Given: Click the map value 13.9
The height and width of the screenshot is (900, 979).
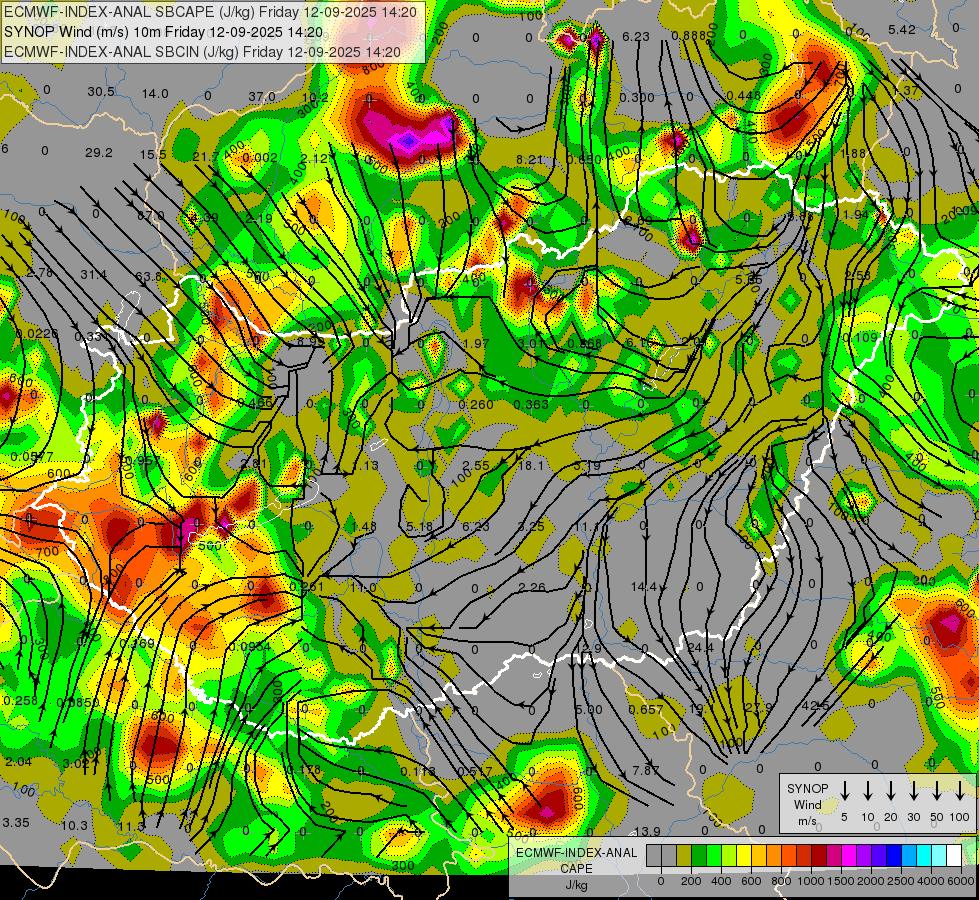Looking at the screenshot, I should 647,831.
